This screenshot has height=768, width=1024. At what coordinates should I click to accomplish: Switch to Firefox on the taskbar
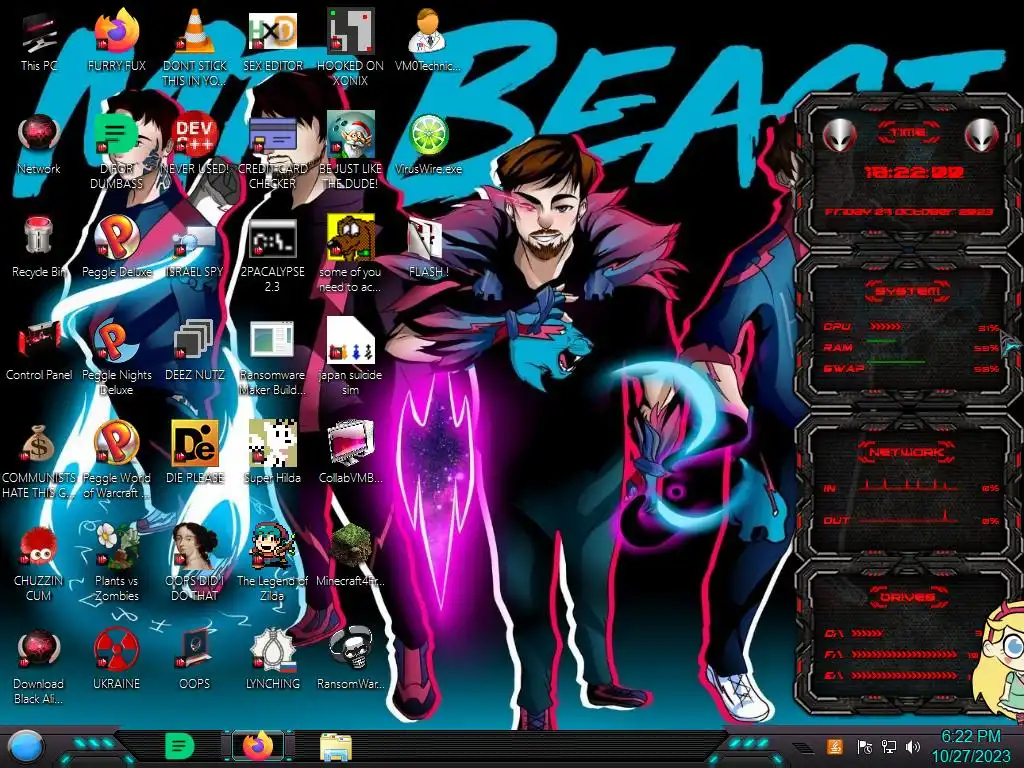(x=259, y=746)
